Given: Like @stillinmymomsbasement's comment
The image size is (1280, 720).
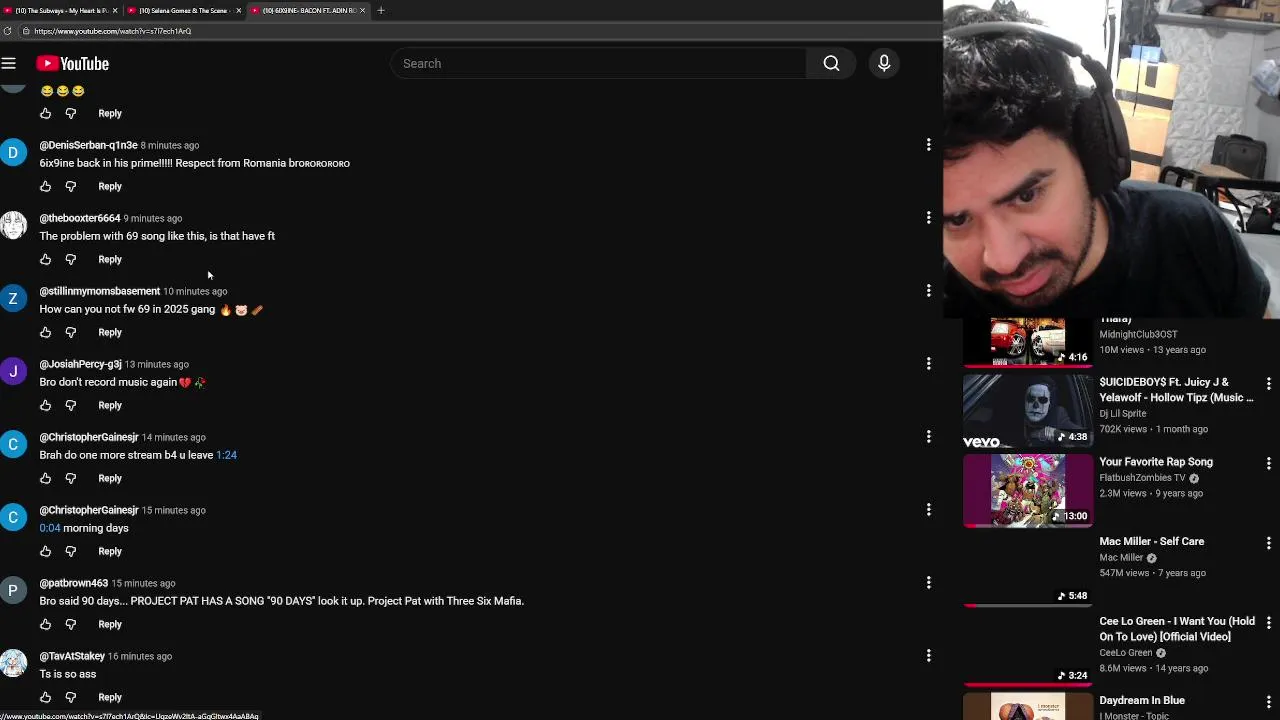Looking at the screenshot, I should pos(45,332).
